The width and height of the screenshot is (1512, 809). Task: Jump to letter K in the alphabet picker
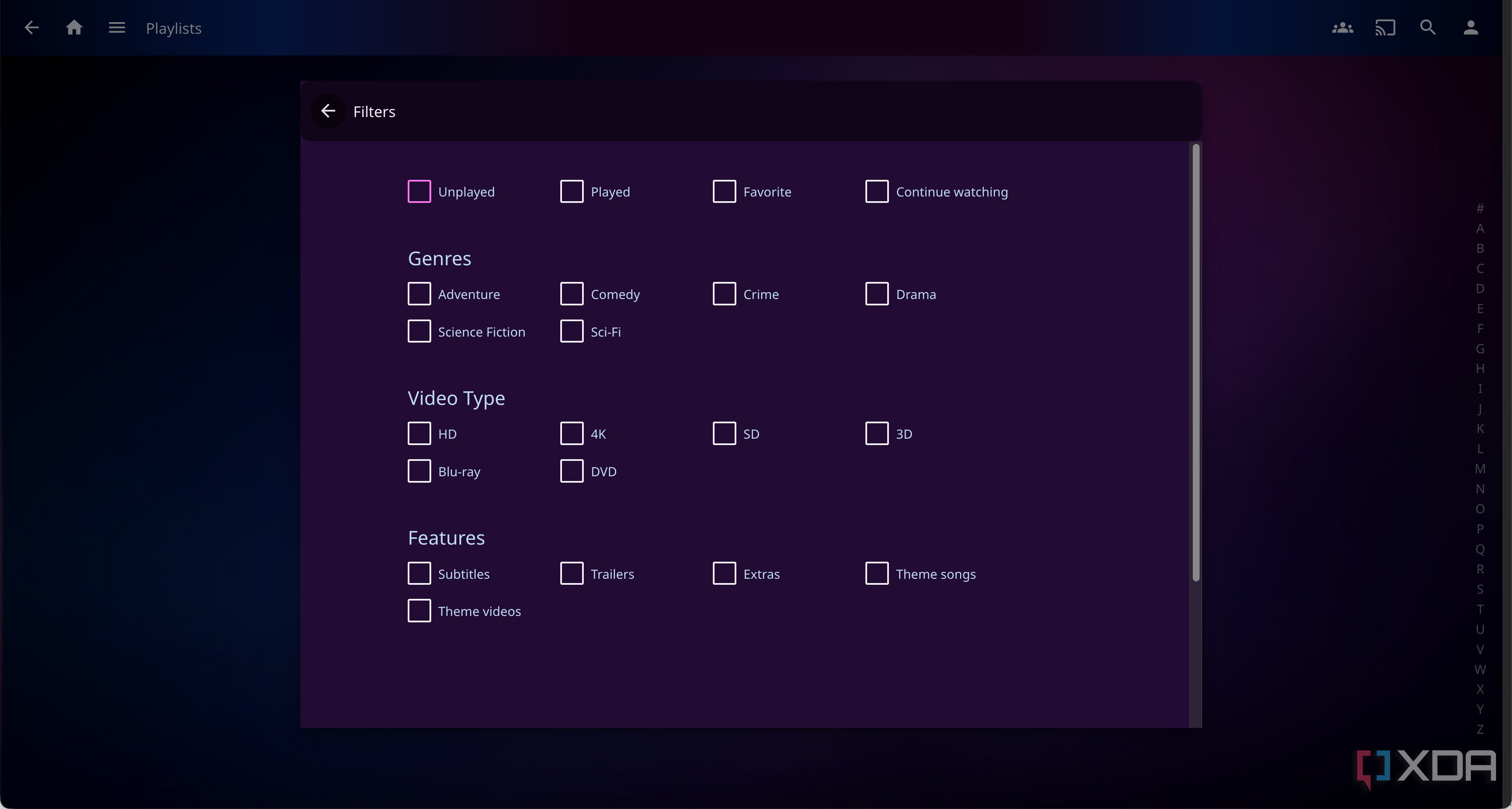pyautogui.click(x=1480, y=429)
